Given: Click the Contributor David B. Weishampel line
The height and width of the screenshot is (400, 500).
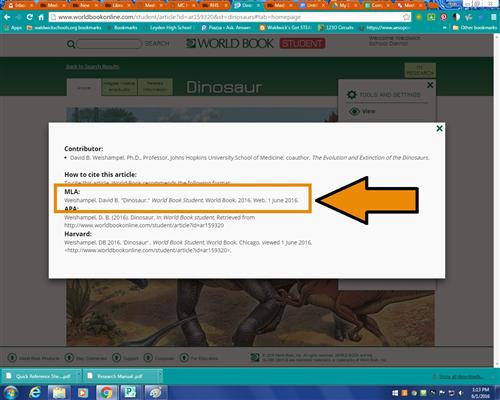Looking at the screenshot, I should pos(249,158).
